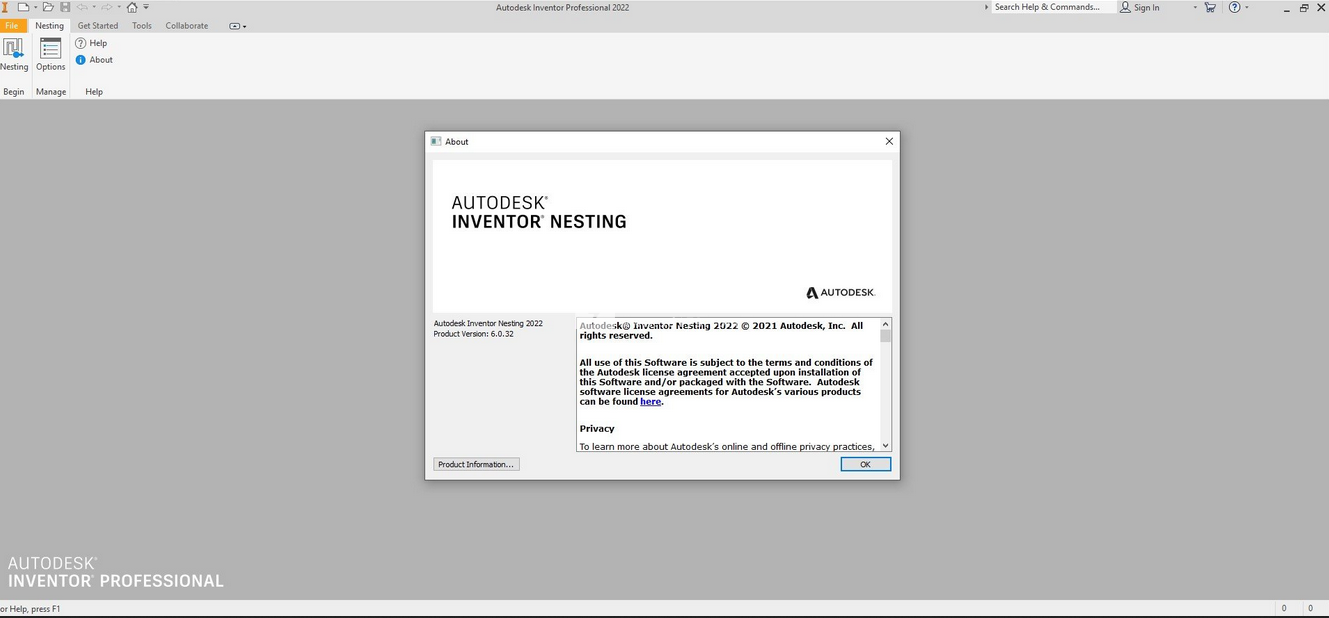1329x618 pixels.
Task: Expand the search box arrow
Action: coord(986,7)
